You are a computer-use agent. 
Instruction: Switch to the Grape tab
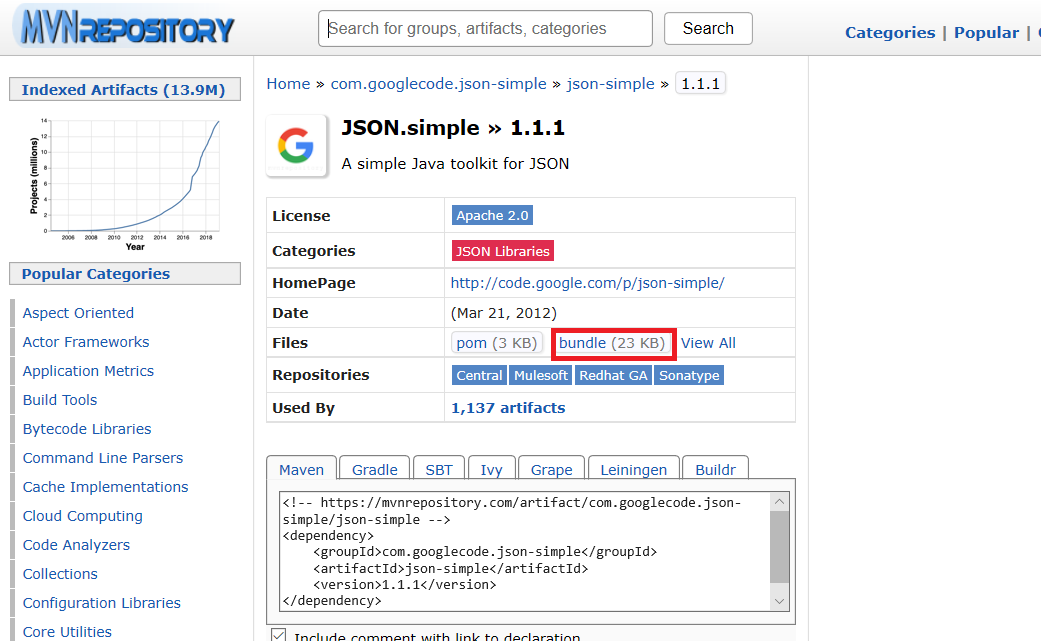(551, 468)
